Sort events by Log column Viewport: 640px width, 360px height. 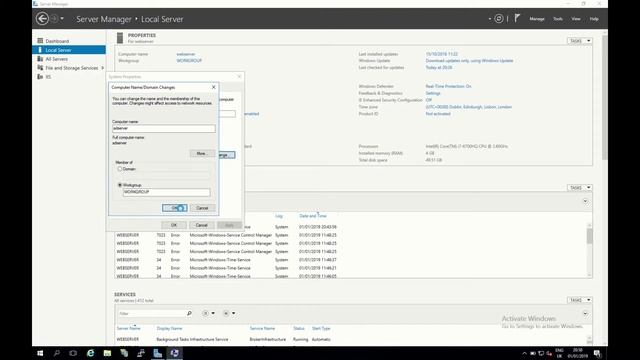tap(279, 216)
